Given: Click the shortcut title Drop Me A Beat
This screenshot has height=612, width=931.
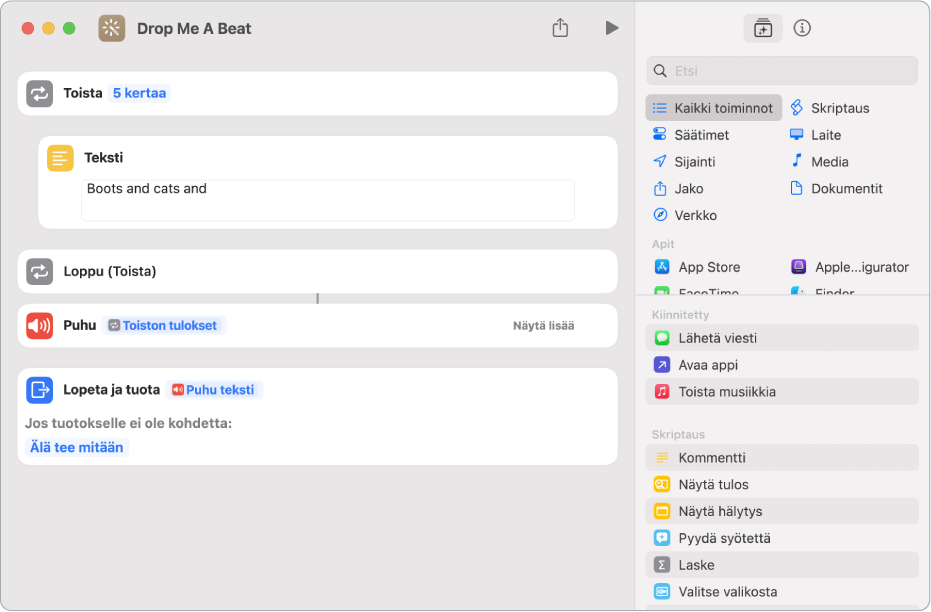Looking at the screenshot, I should (x=194, y=28).
